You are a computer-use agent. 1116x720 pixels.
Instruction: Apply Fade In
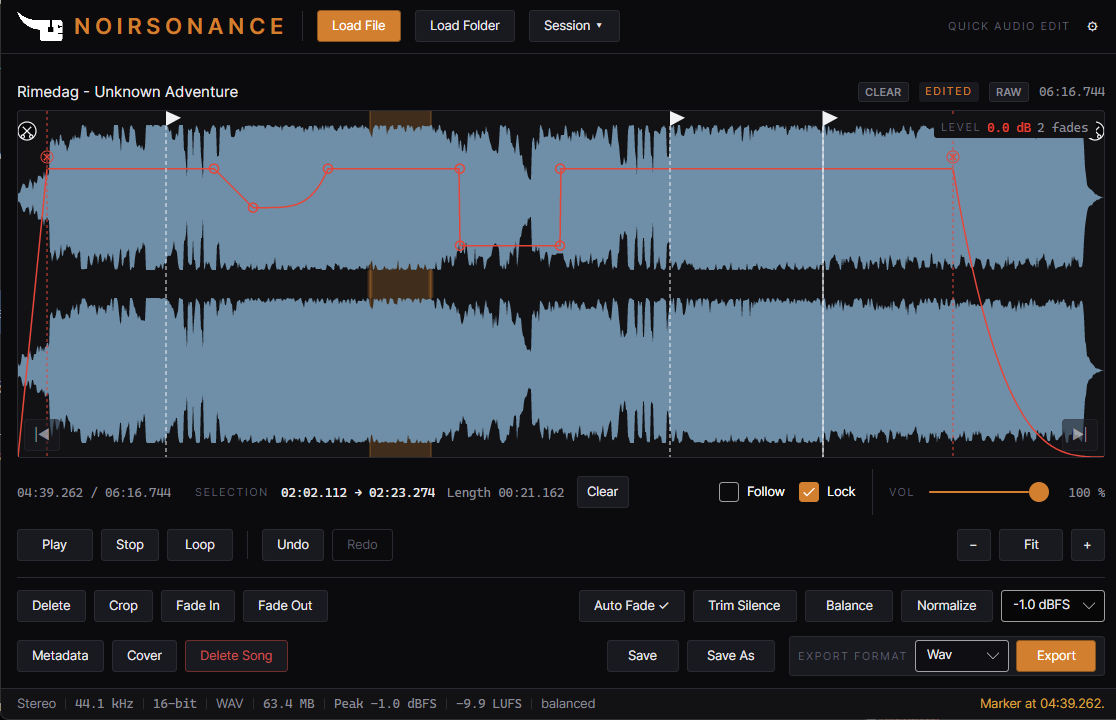coord(198,605)
